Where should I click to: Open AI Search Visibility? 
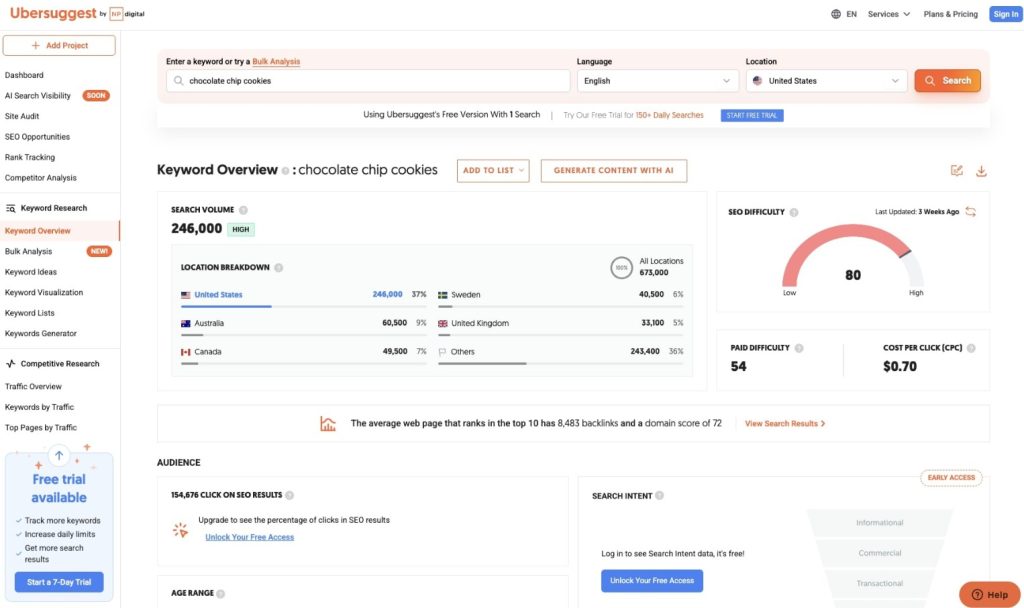click(37, 95)
